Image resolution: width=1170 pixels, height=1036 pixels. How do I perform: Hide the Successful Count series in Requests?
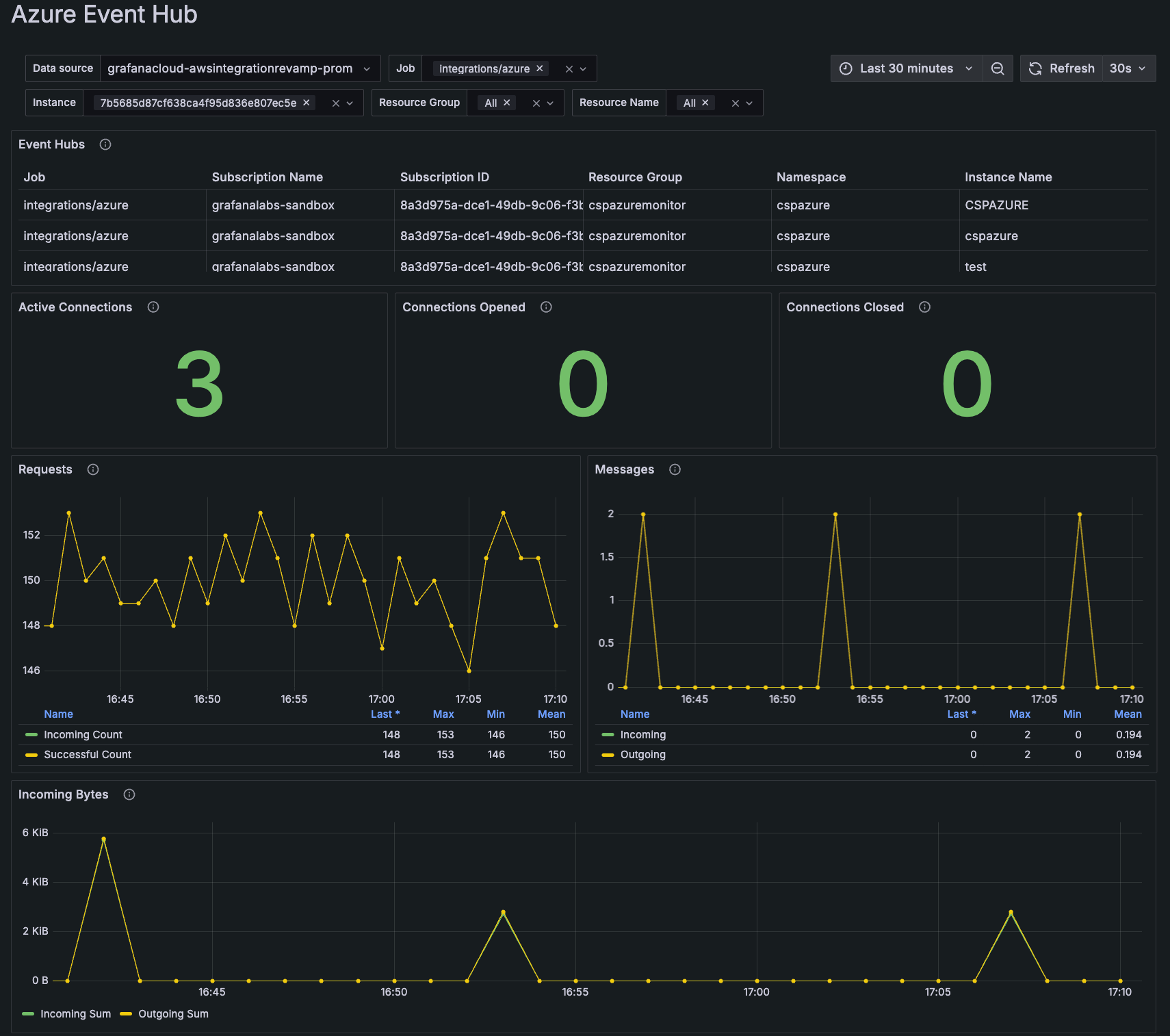(x=88, y=754)
